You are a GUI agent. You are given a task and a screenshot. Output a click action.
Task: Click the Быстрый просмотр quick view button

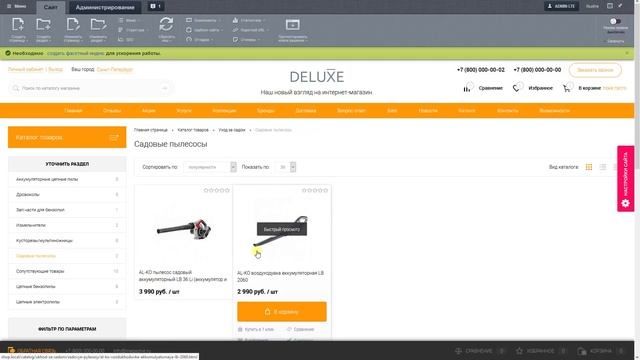coord(282,229)
